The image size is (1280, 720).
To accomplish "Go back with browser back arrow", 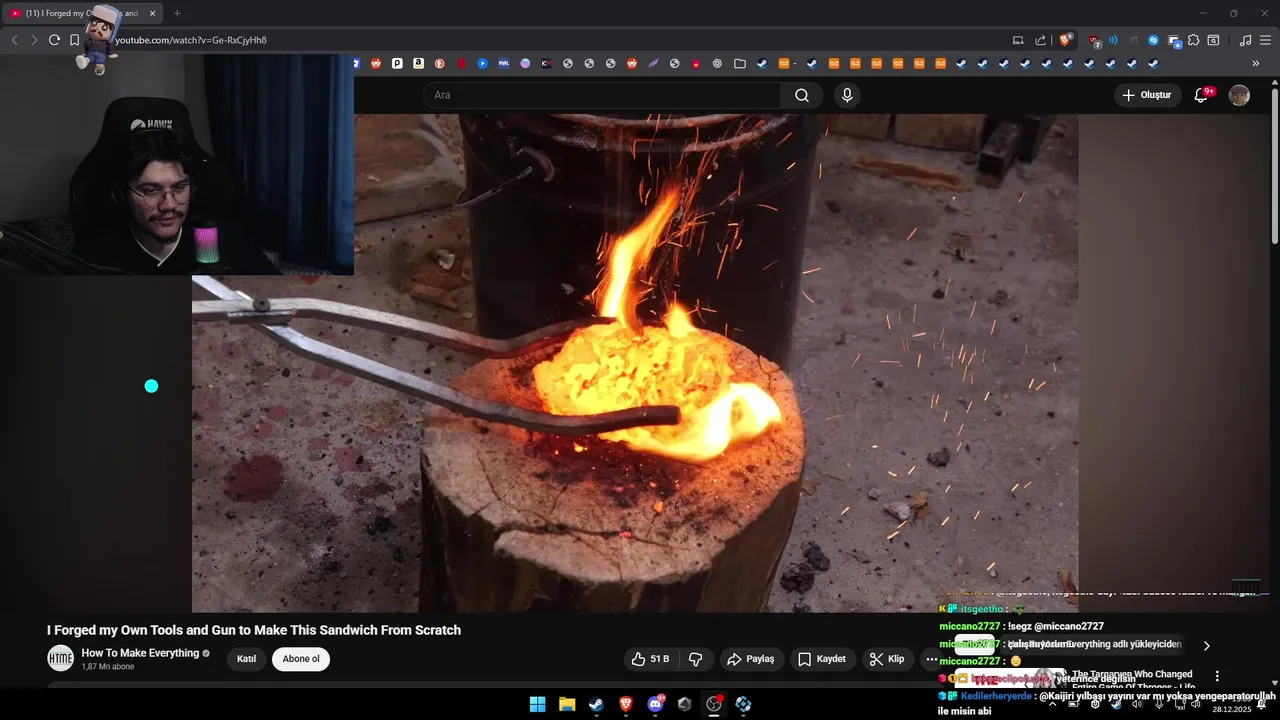I will (x=14, y=40).
